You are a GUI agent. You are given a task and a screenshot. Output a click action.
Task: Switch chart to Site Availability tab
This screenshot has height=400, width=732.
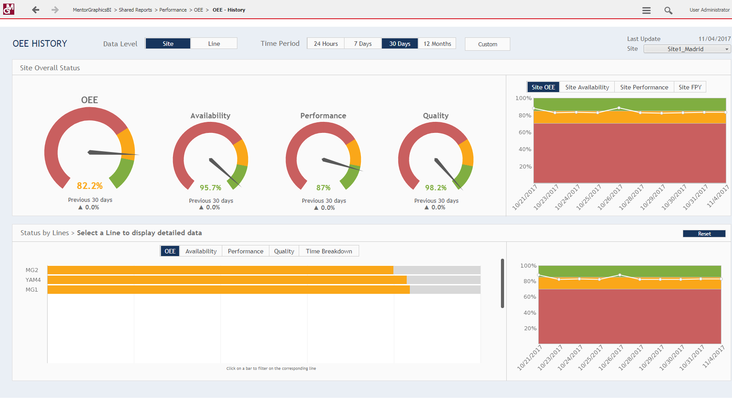587,88
